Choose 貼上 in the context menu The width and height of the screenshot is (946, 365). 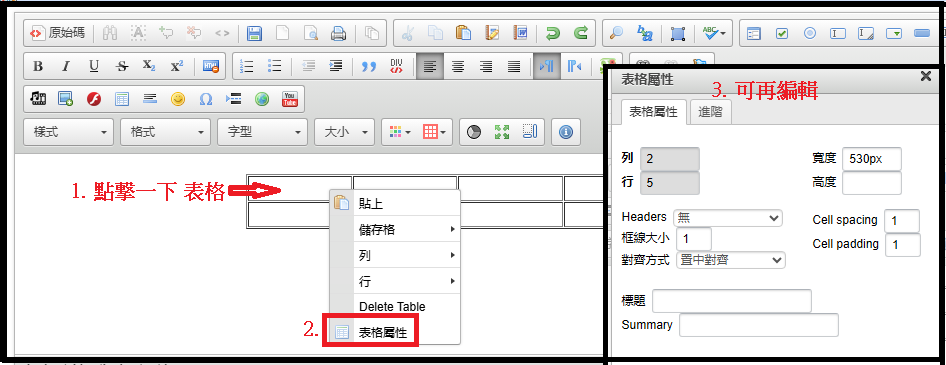395,203
